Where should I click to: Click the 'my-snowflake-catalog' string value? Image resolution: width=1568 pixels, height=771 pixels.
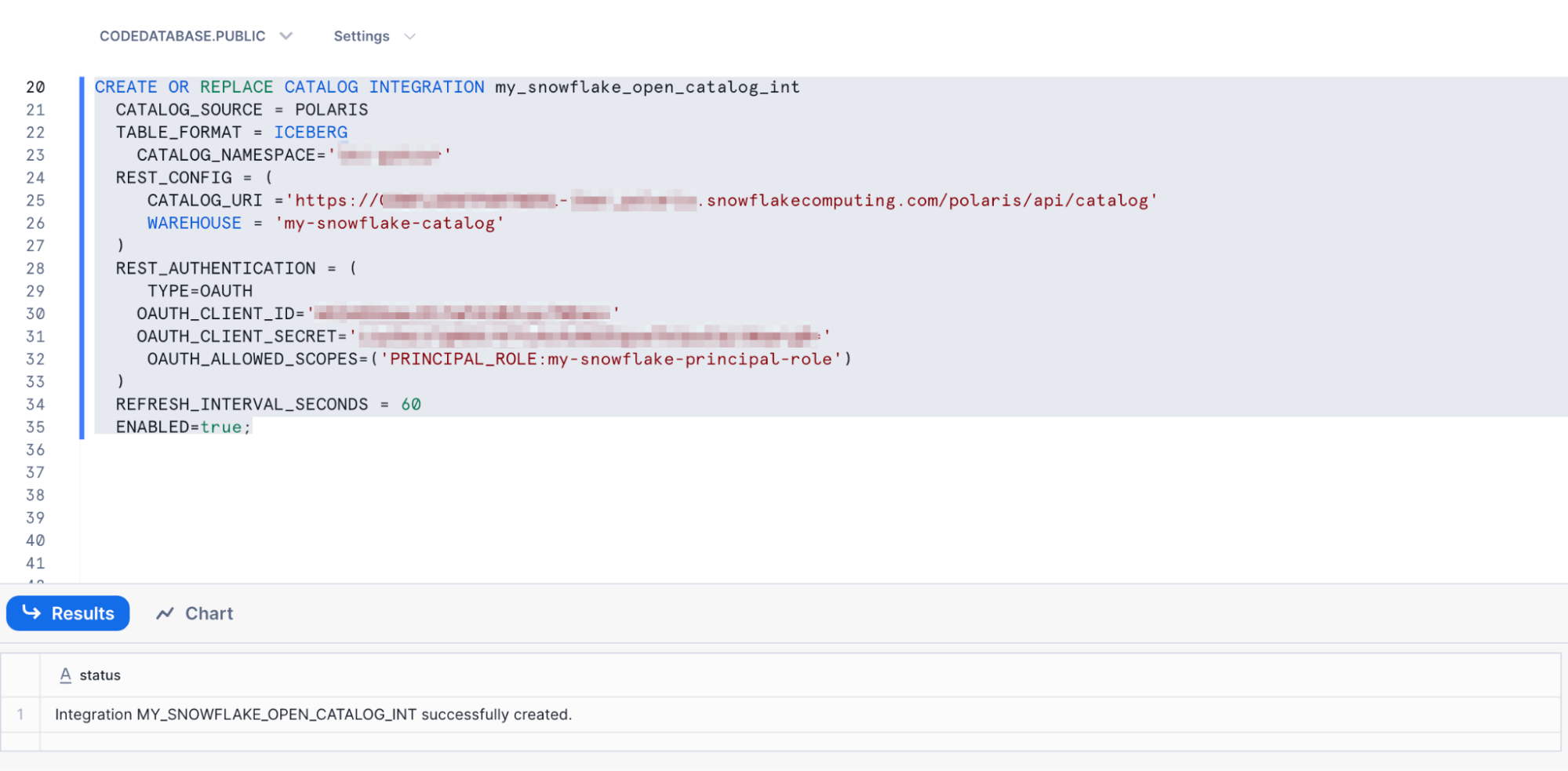pos(389,224)
